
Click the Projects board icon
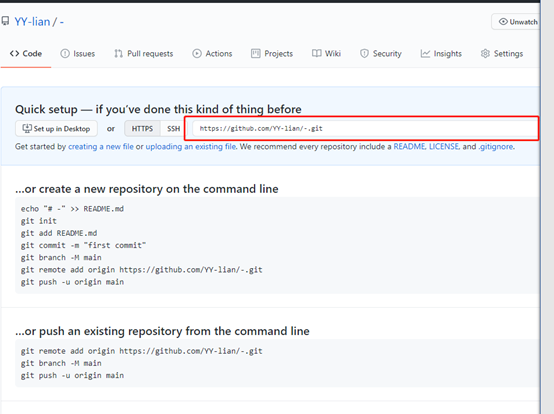pos(255,53)
